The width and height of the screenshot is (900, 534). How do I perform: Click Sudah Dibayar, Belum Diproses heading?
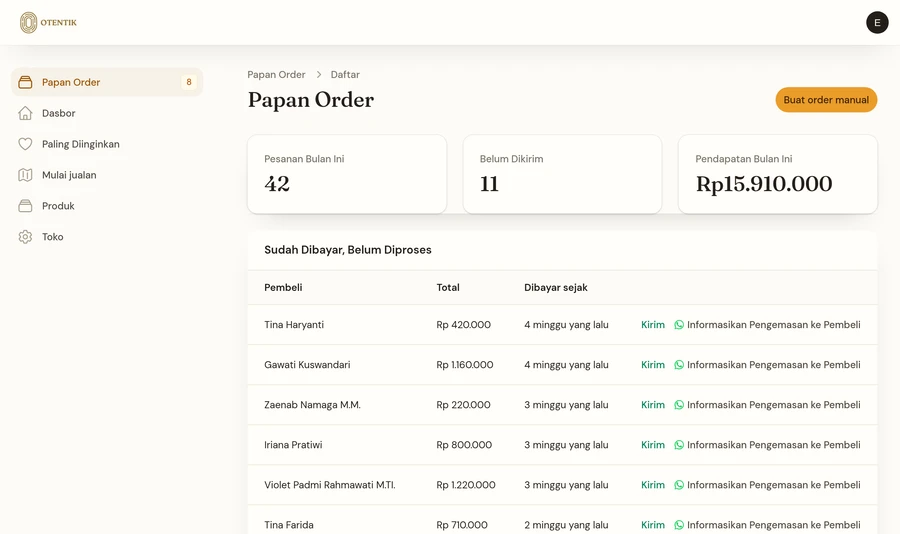348,250
